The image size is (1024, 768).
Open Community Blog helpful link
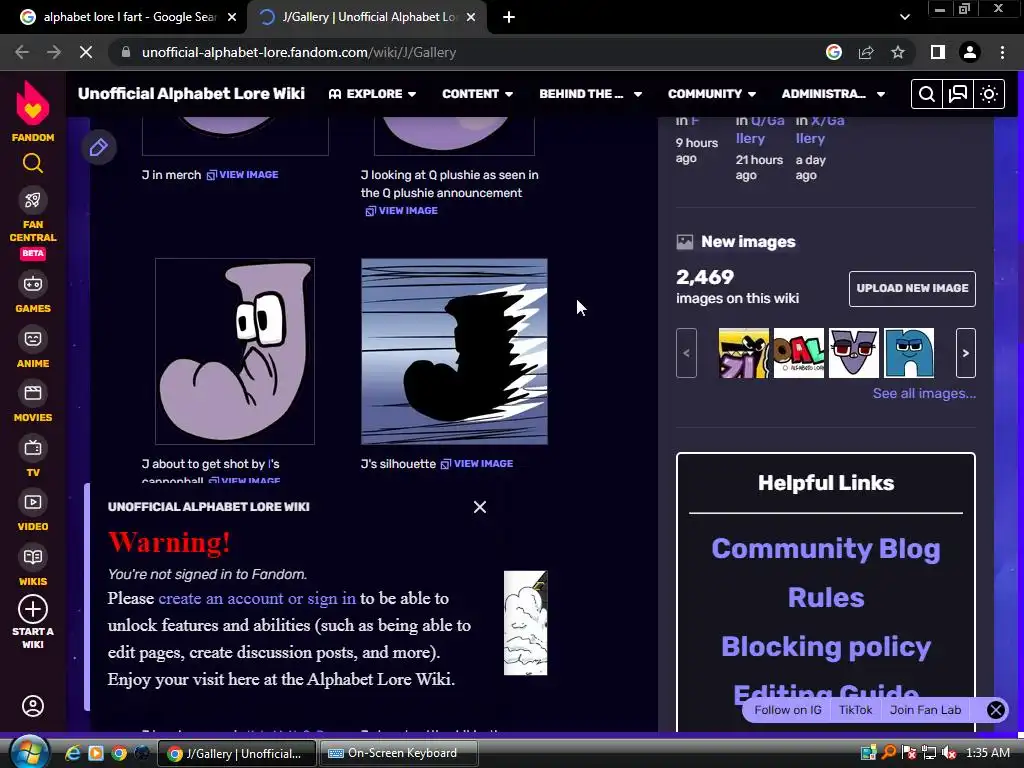(x=825, y=549)
